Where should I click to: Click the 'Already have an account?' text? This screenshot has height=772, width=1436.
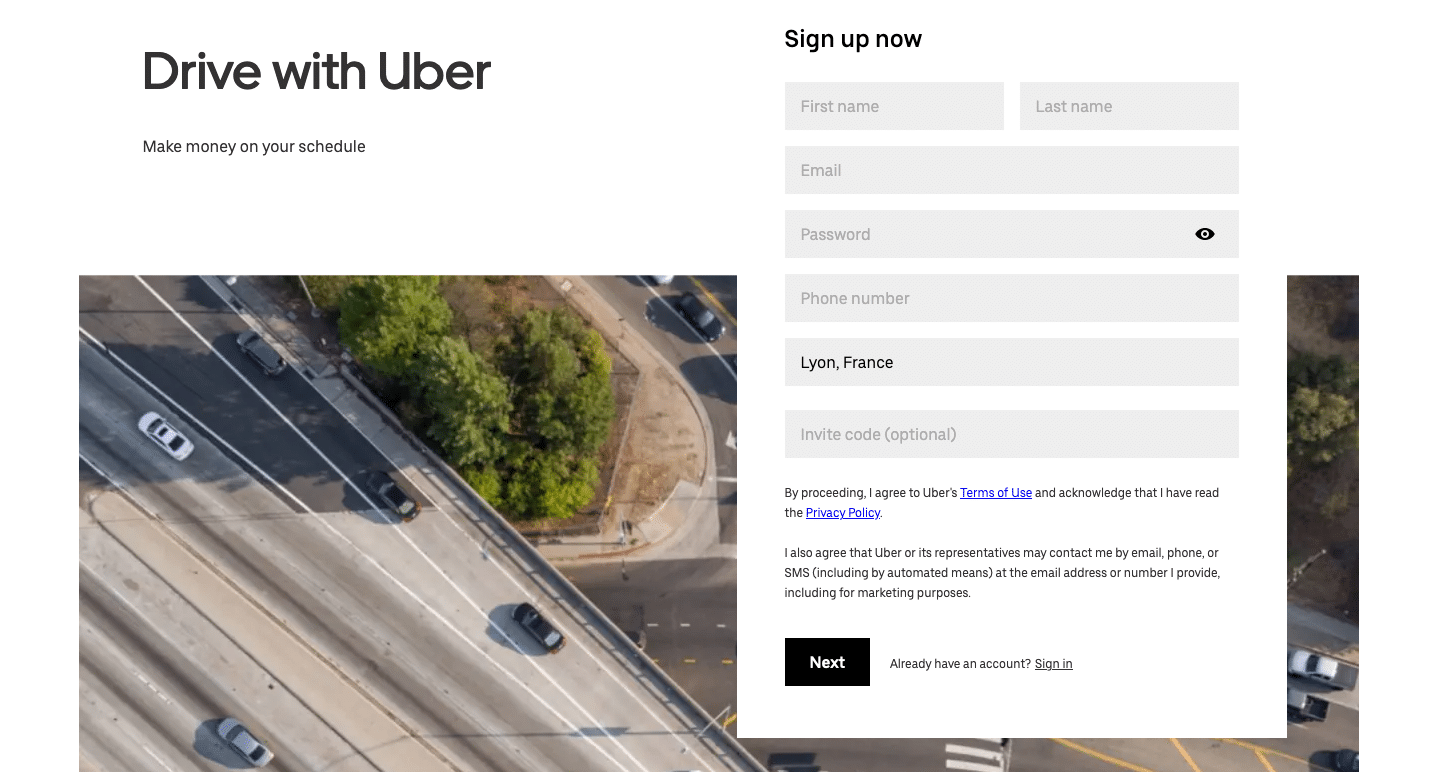tap(960, 664)
